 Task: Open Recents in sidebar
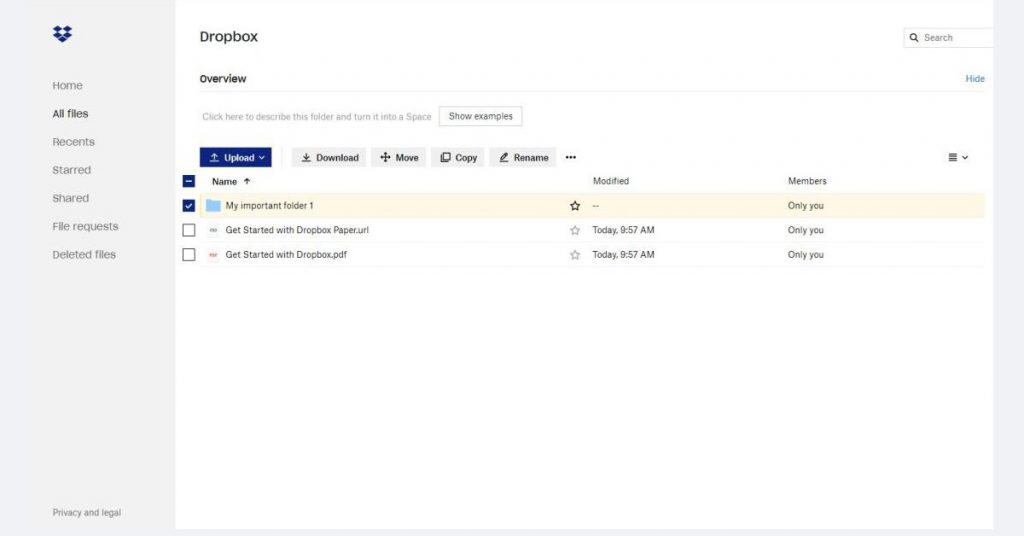pyautogui.click(x=74, y=142)
